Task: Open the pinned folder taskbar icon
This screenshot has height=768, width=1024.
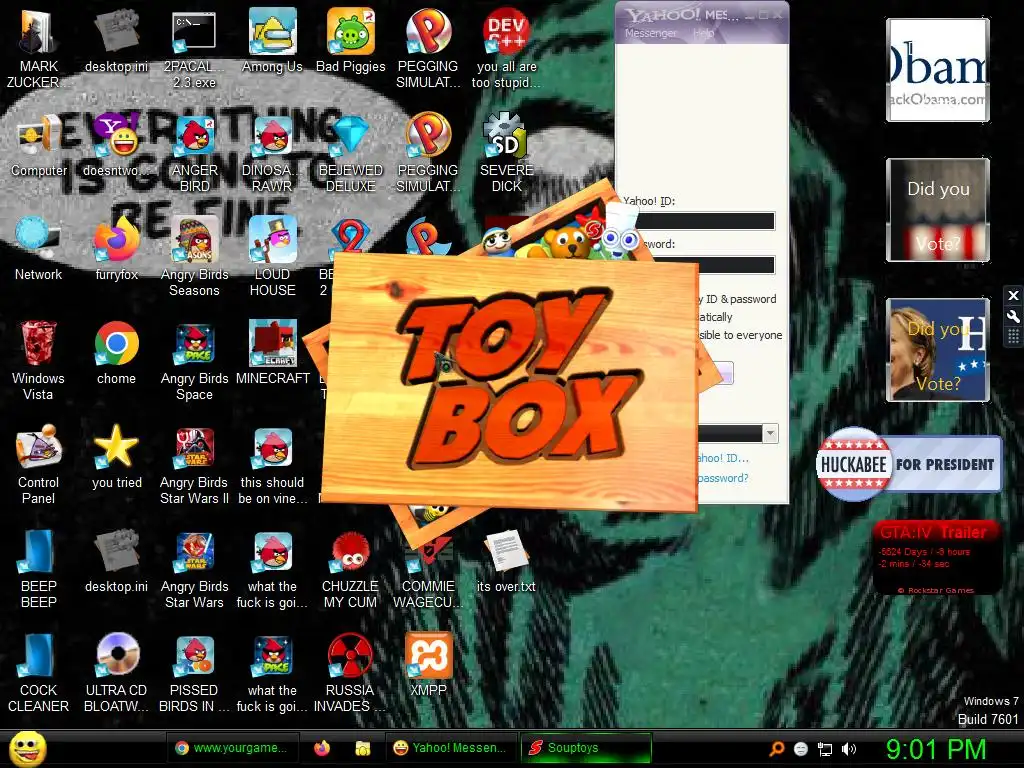Action: [x=362, y=748]
